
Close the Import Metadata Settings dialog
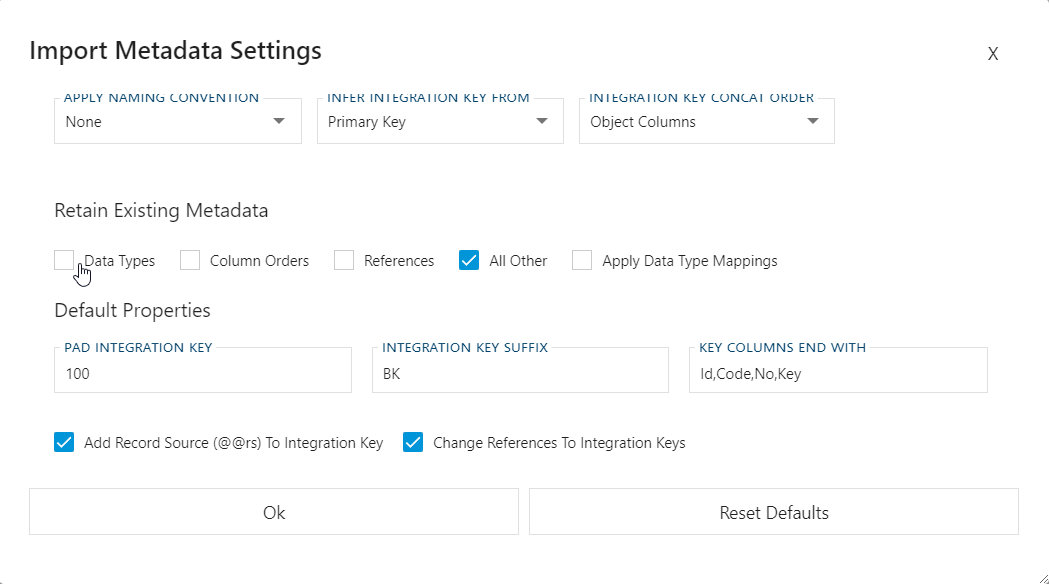[x=993, y=54]
